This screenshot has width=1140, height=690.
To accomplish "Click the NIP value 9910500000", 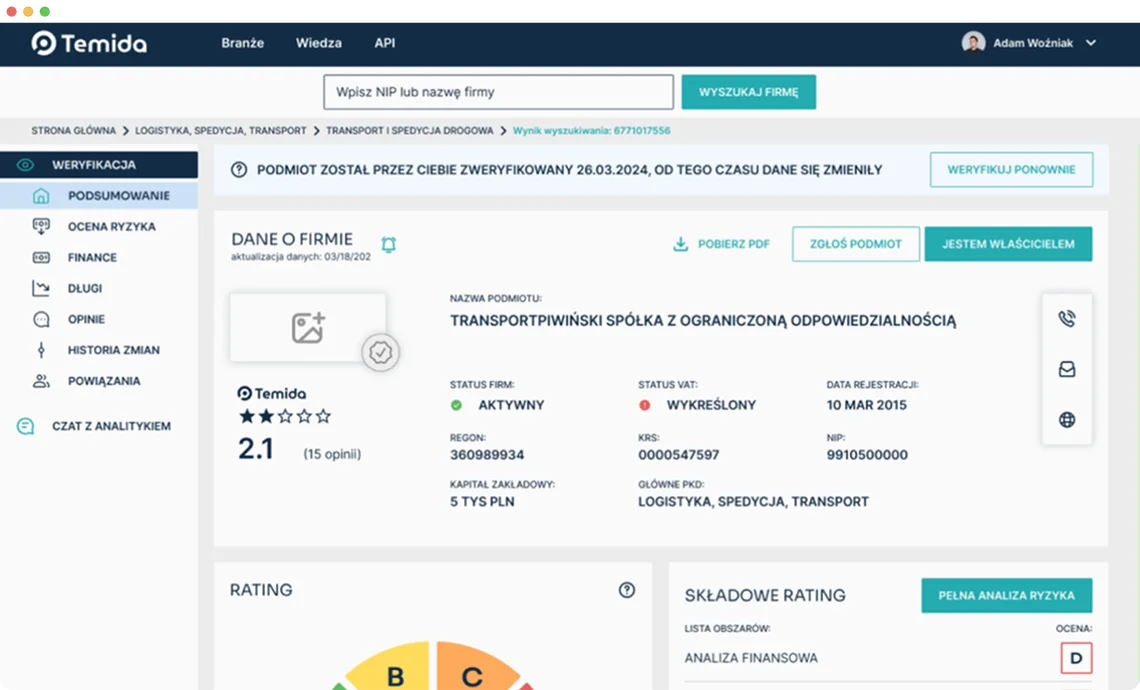I will [867, 455].
